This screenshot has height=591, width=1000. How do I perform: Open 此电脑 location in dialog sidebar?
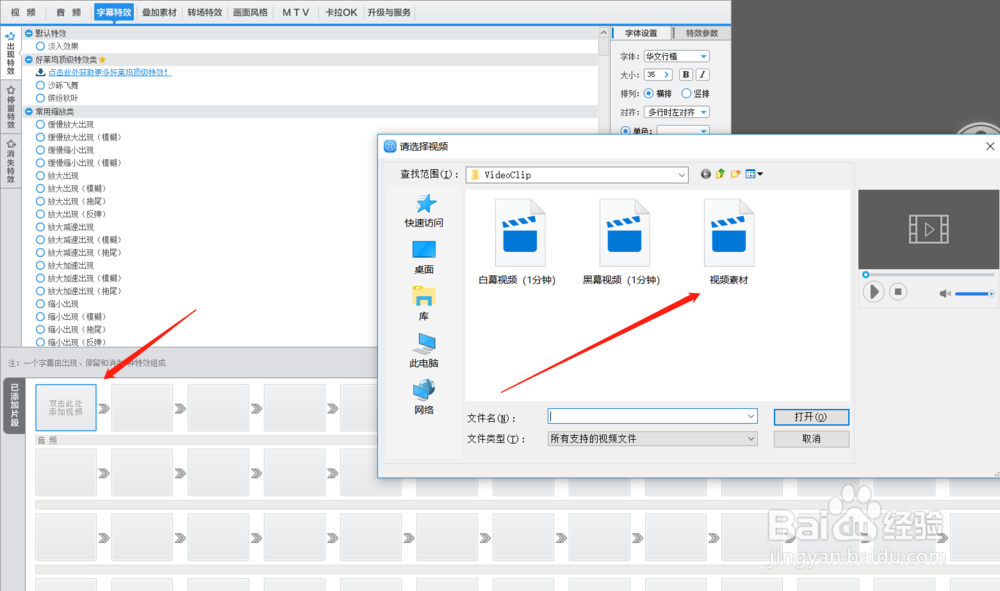[x=423, y=350]
